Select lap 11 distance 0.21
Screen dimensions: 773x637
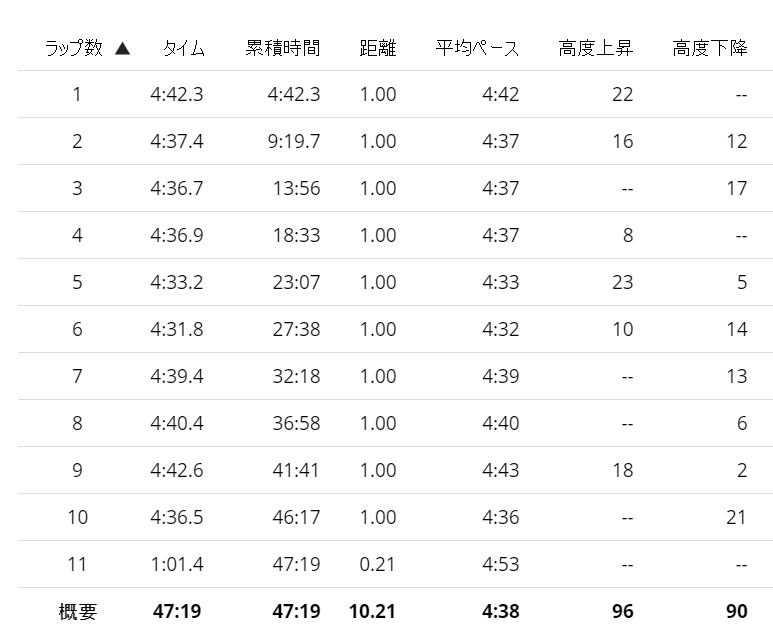coord(377,564)
